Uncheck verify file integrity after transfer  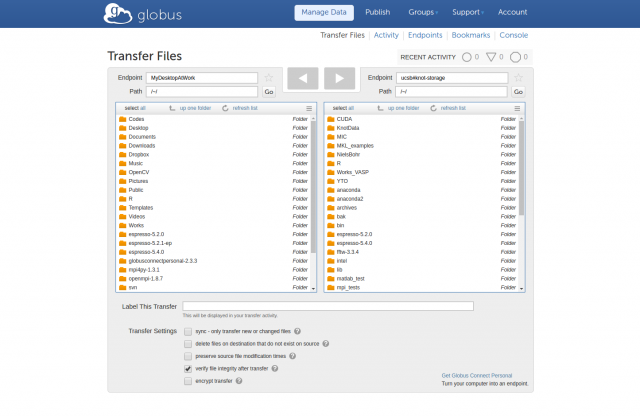click(x=188, y=369)
